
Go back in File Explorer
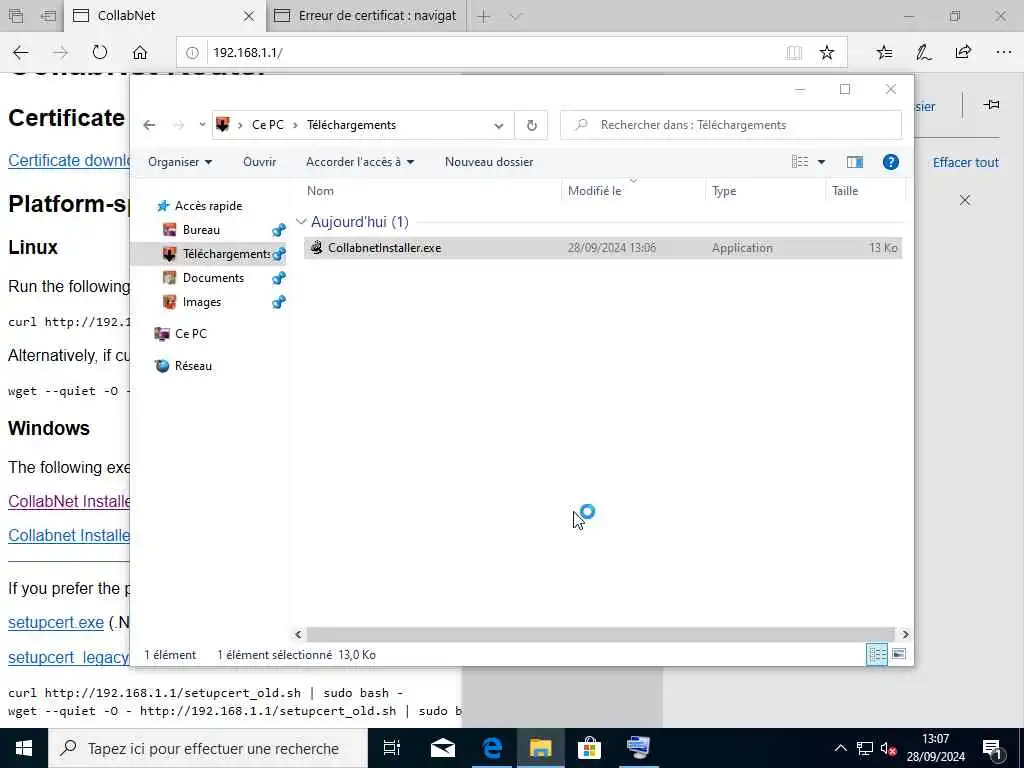coord(150,125)
